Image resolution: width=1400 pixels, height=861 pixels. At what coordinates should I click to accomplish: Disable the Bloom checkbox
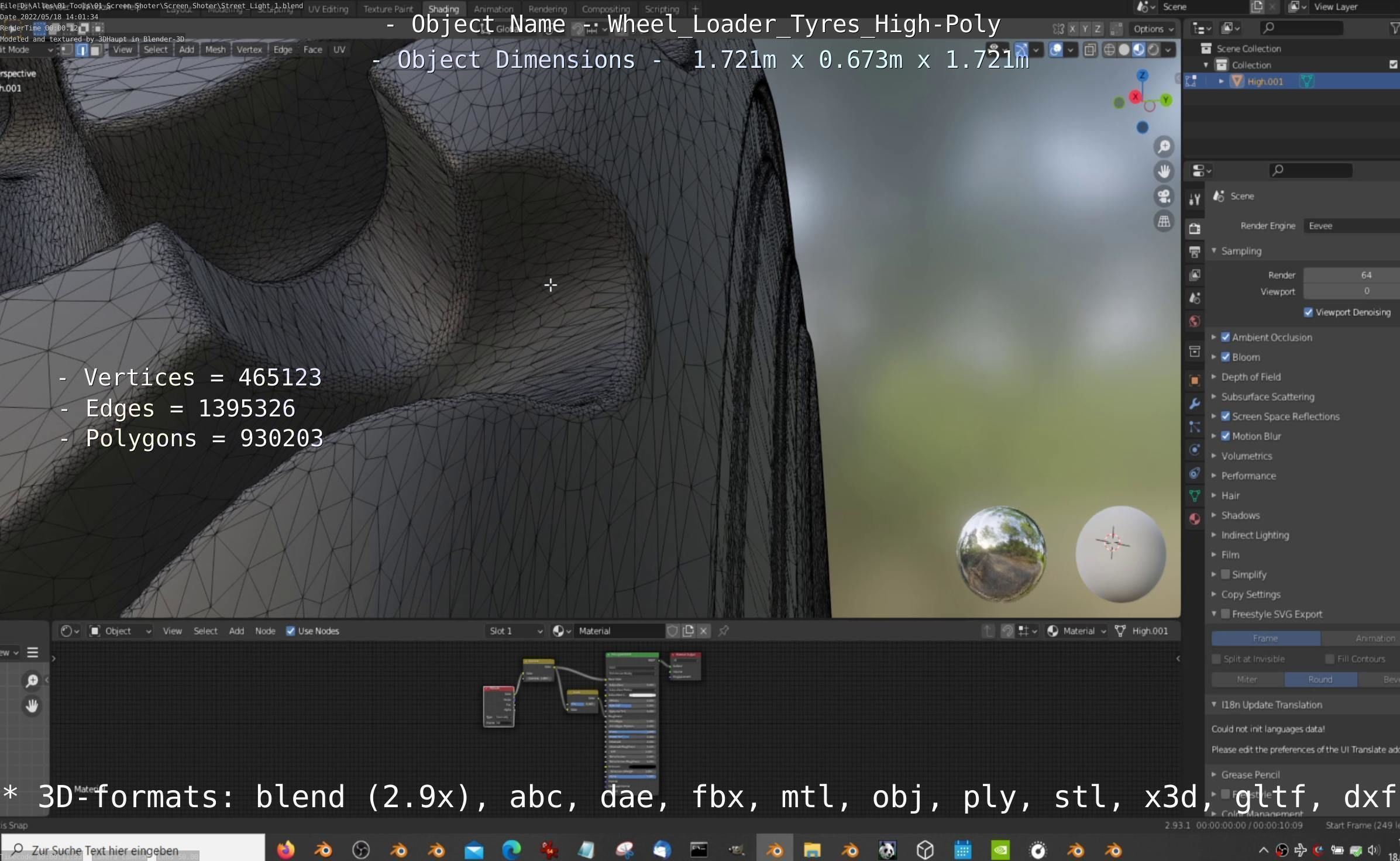pyautogui.click(x=1226, y=357)
